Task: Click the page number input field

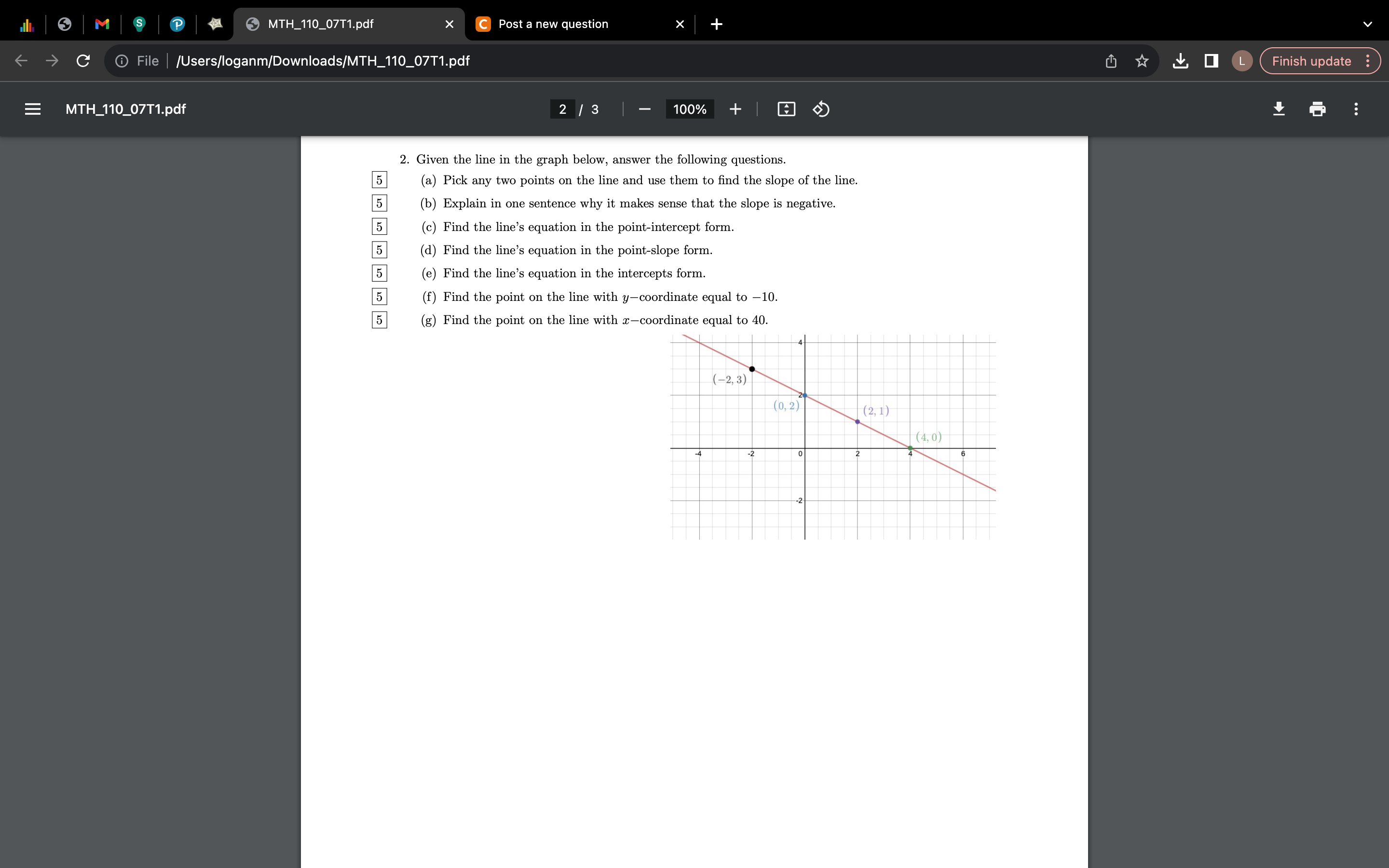Action: pos(562,109)
